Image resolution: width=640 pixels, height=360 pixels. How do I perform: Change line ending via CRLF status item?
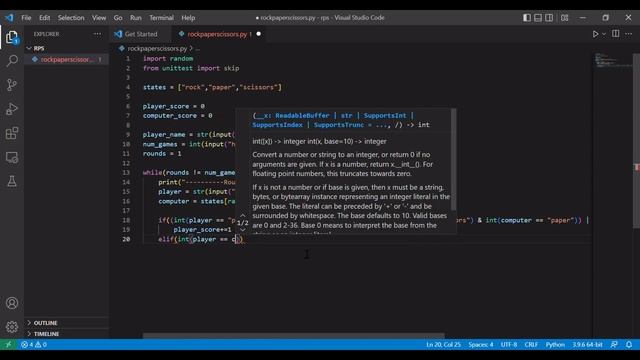point(531,344)
